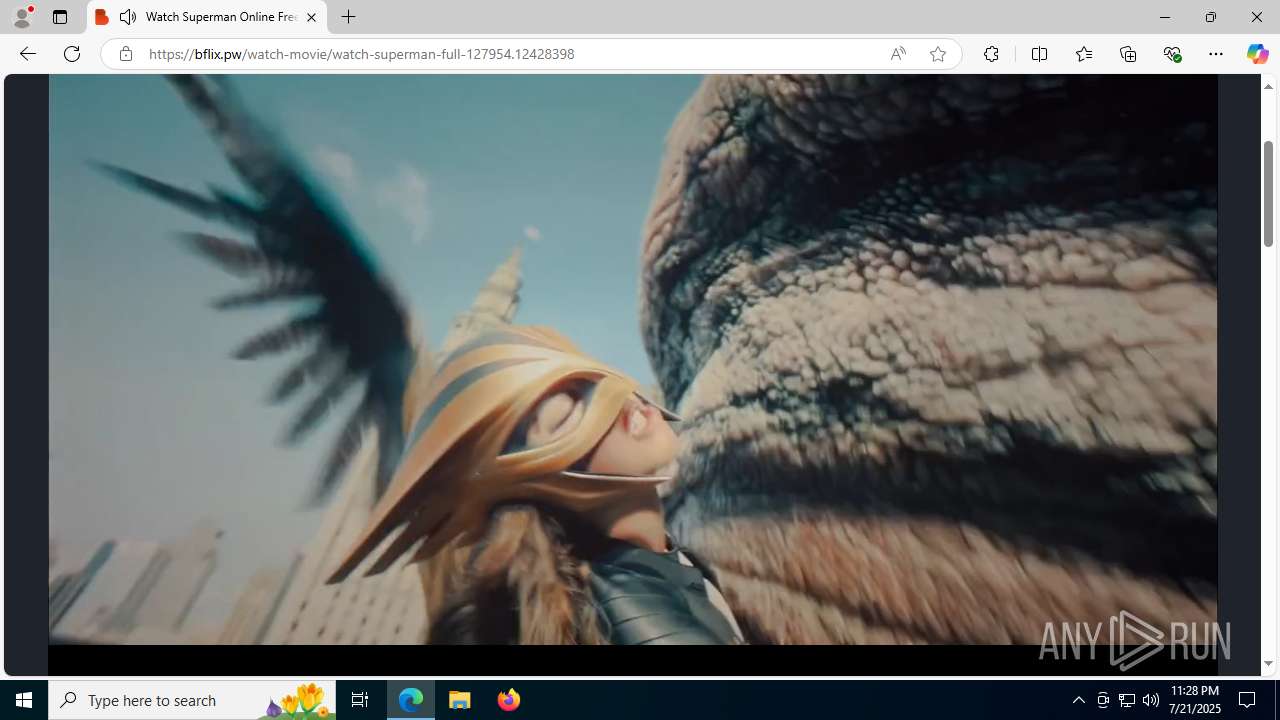Open the Copilot sidebar
This screenshot has width=1280, height=720.
tap(1257, 54)
